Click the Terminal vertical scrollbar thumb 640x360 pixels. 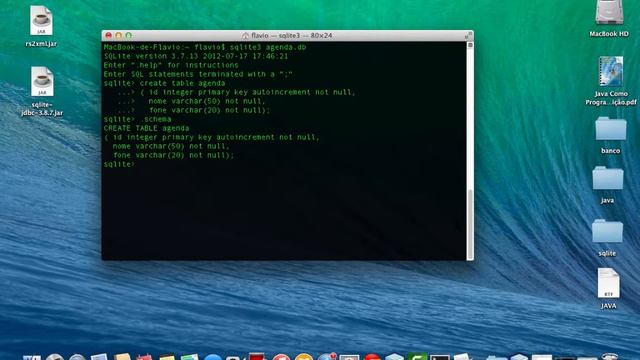[470, 224]
